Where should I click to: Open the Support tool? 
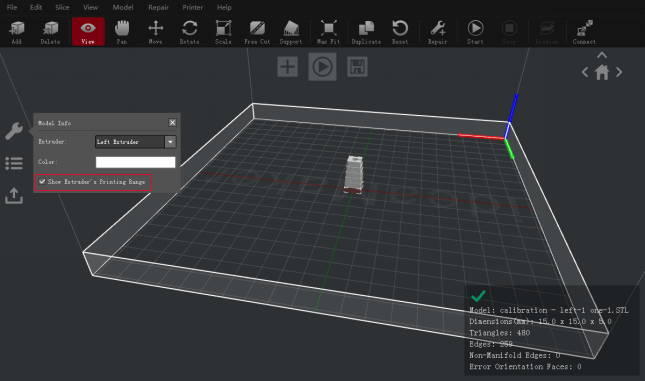click(x=291, y=32)
